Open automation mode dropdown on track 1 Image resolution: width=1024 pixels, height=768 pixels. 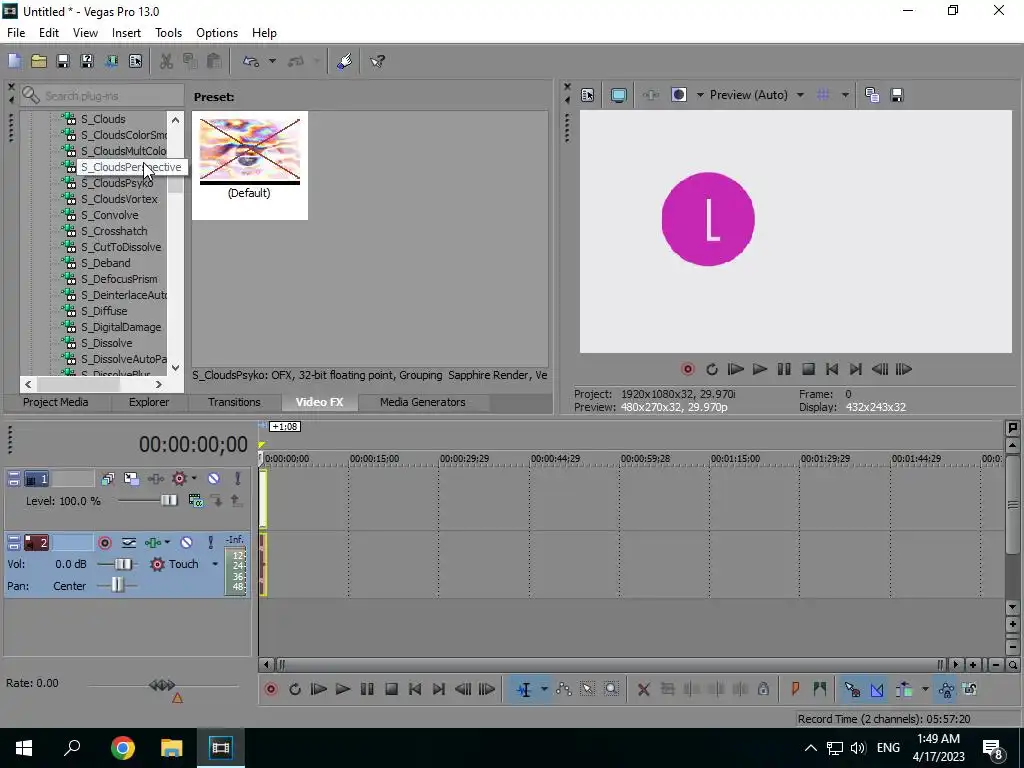[195, 479]
